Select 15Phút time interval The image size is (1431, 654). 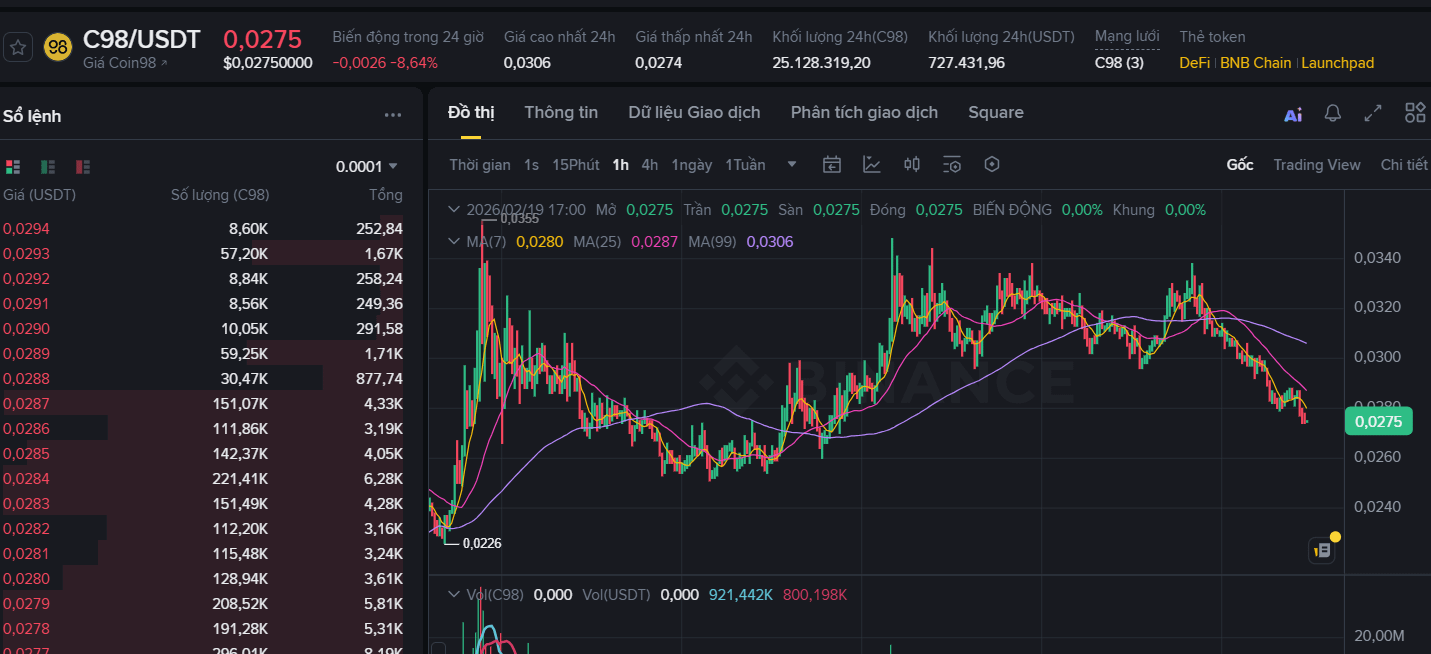pyautogui.click(x=576, y=165)
